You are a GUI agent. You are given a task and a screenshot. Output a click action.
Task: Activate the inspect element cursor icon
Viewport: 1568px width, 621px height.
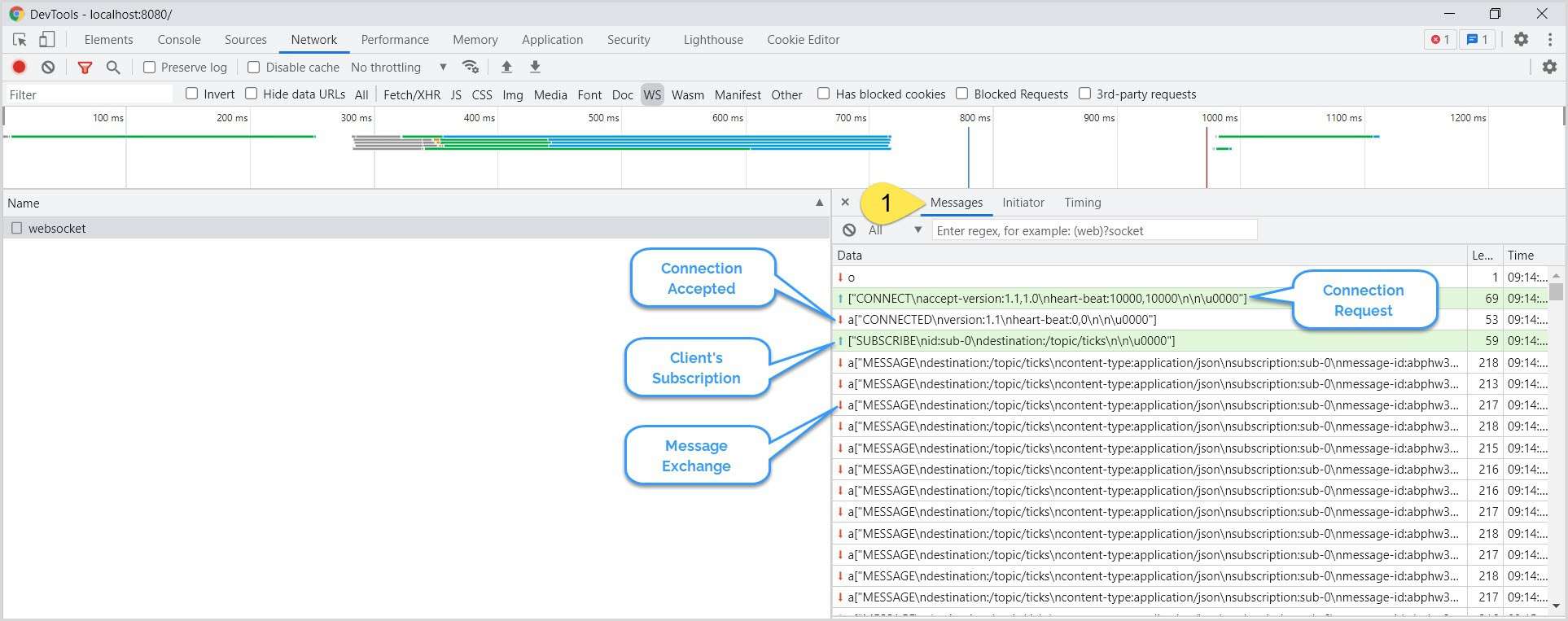20,39
